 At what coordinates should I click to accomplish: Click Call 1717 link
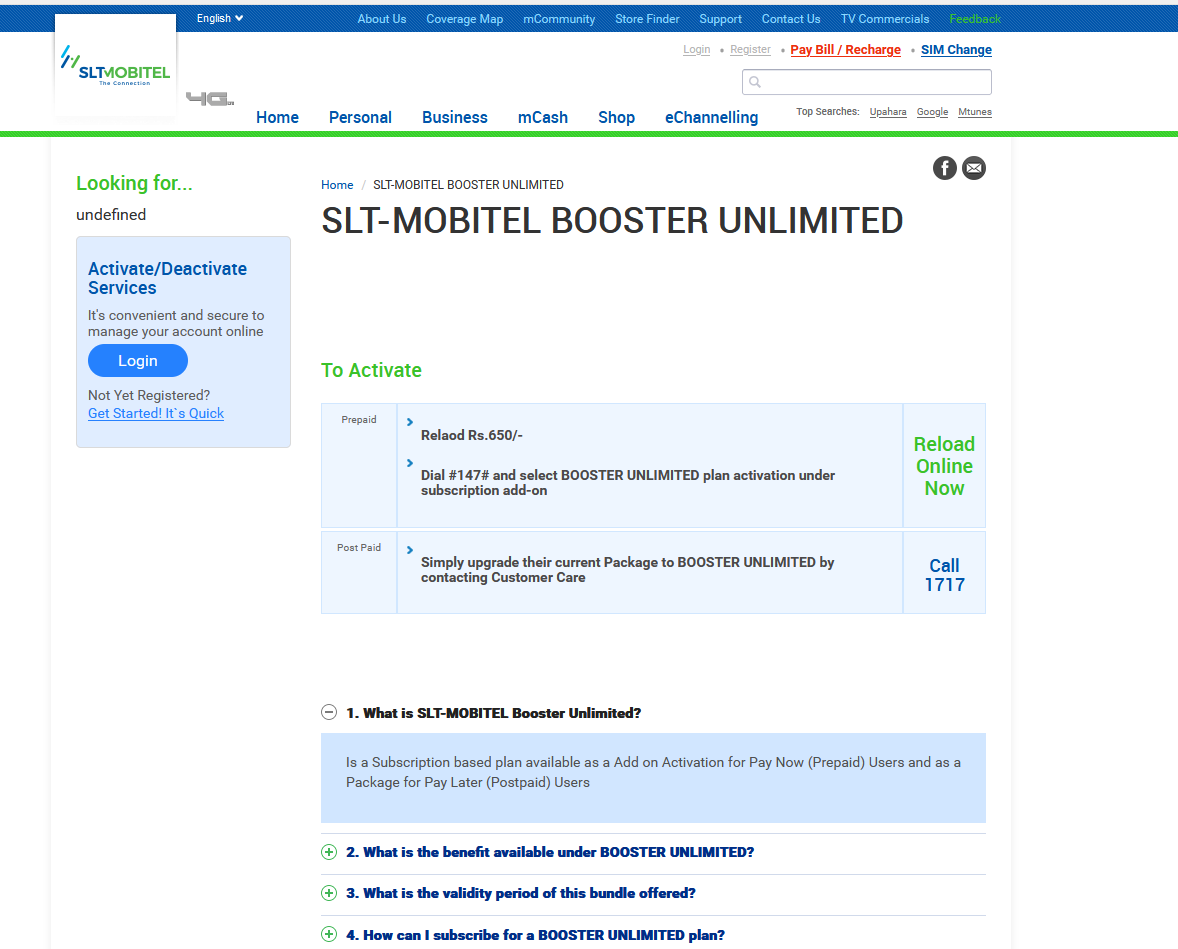pos(944,575)
